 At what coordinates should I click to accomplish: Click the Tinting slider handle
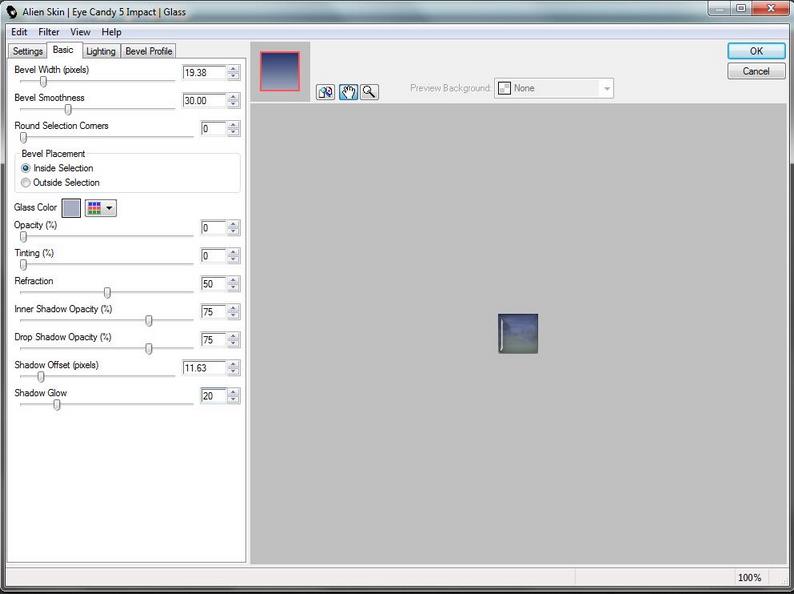tap(23, 265)
